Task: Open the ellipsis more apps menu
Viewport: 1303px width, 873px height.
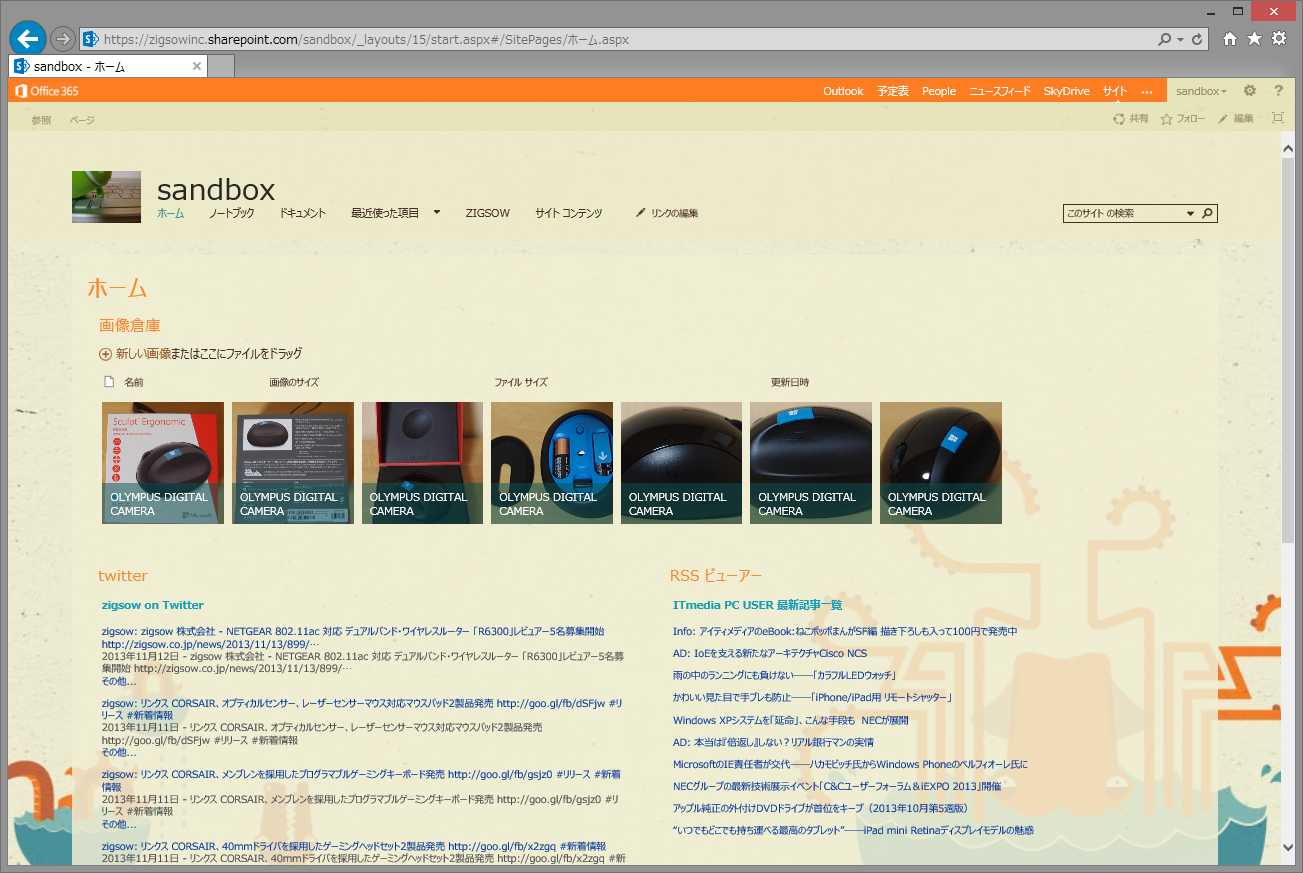Action: point(1146,91)
